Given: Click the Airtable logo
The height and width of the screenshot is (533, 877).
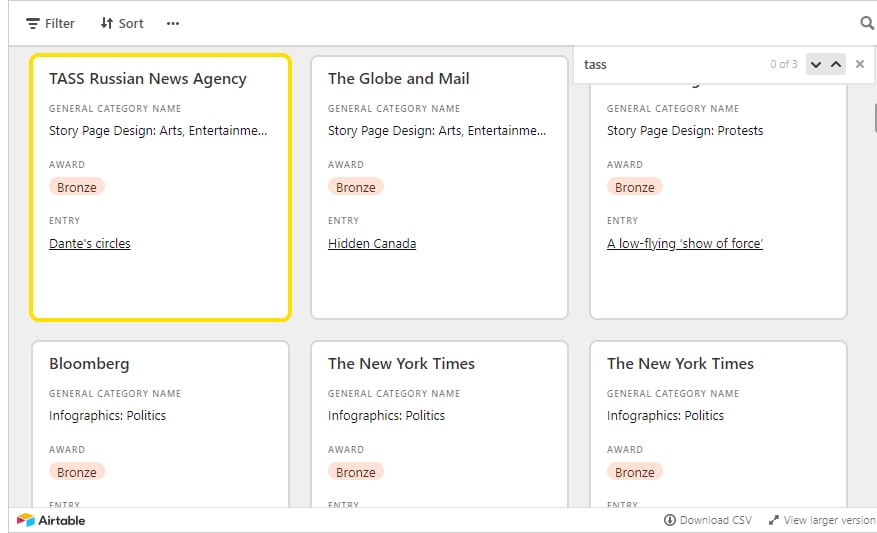Looking at the screenshot, I should point(51,521).
